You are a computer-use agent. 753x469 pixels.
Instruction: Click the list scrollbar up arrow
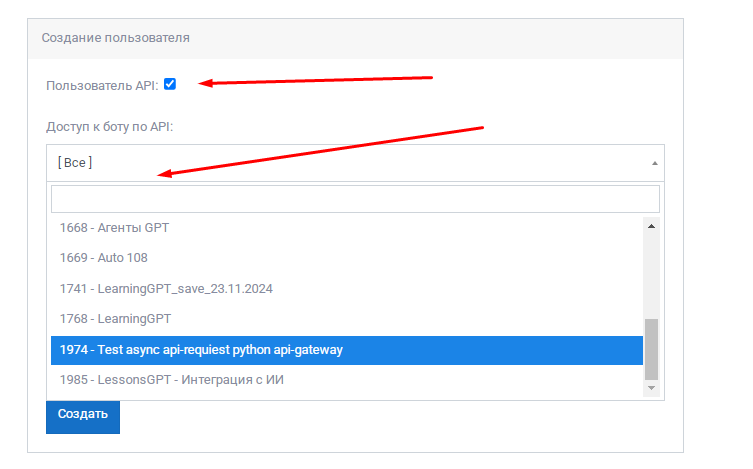coord(652,227)
